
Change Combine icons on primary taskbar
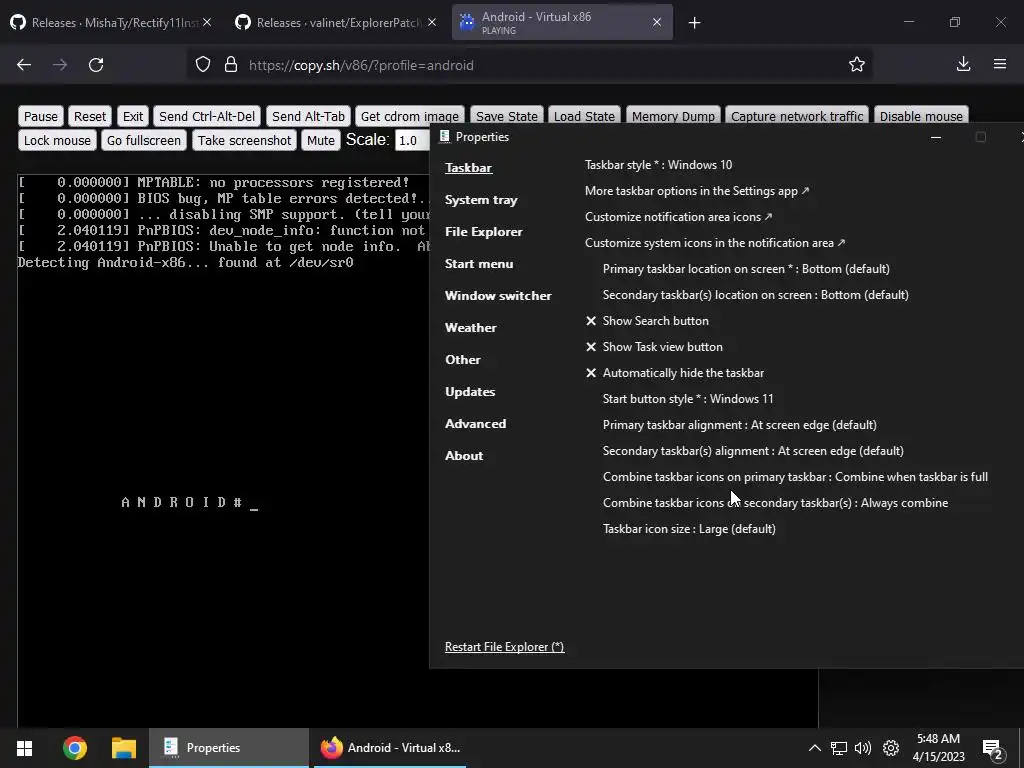[795, 477]
